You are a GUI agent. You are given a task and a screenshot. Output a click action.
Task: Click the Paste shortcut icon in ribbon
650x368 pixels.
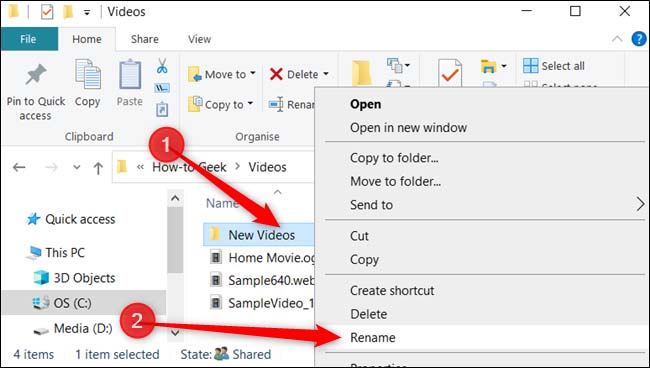(162, 109)
